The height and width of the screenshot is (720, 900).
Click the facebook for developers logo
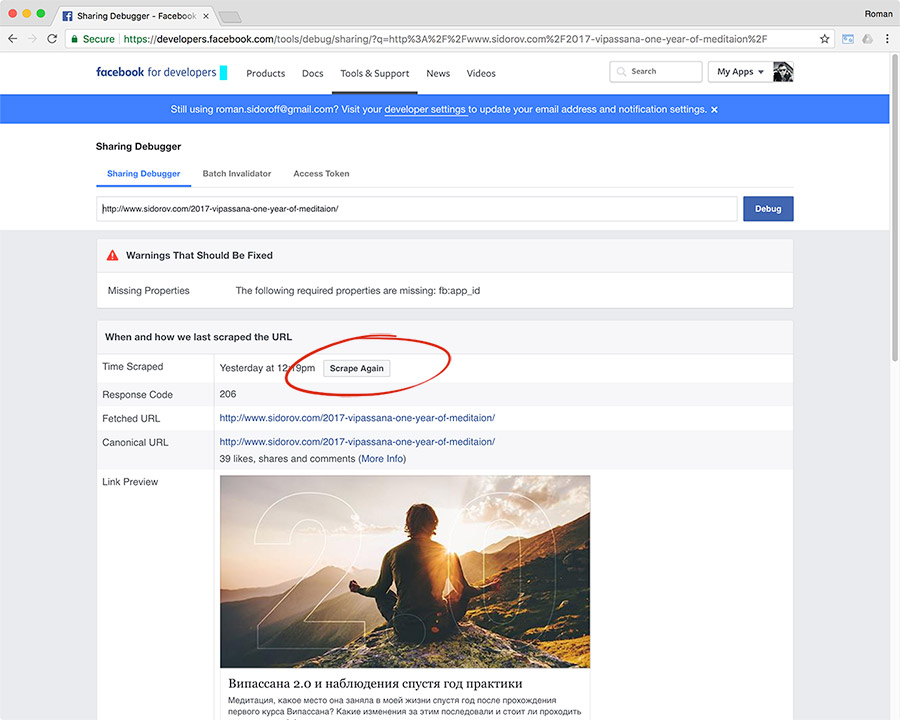point(161,72)
